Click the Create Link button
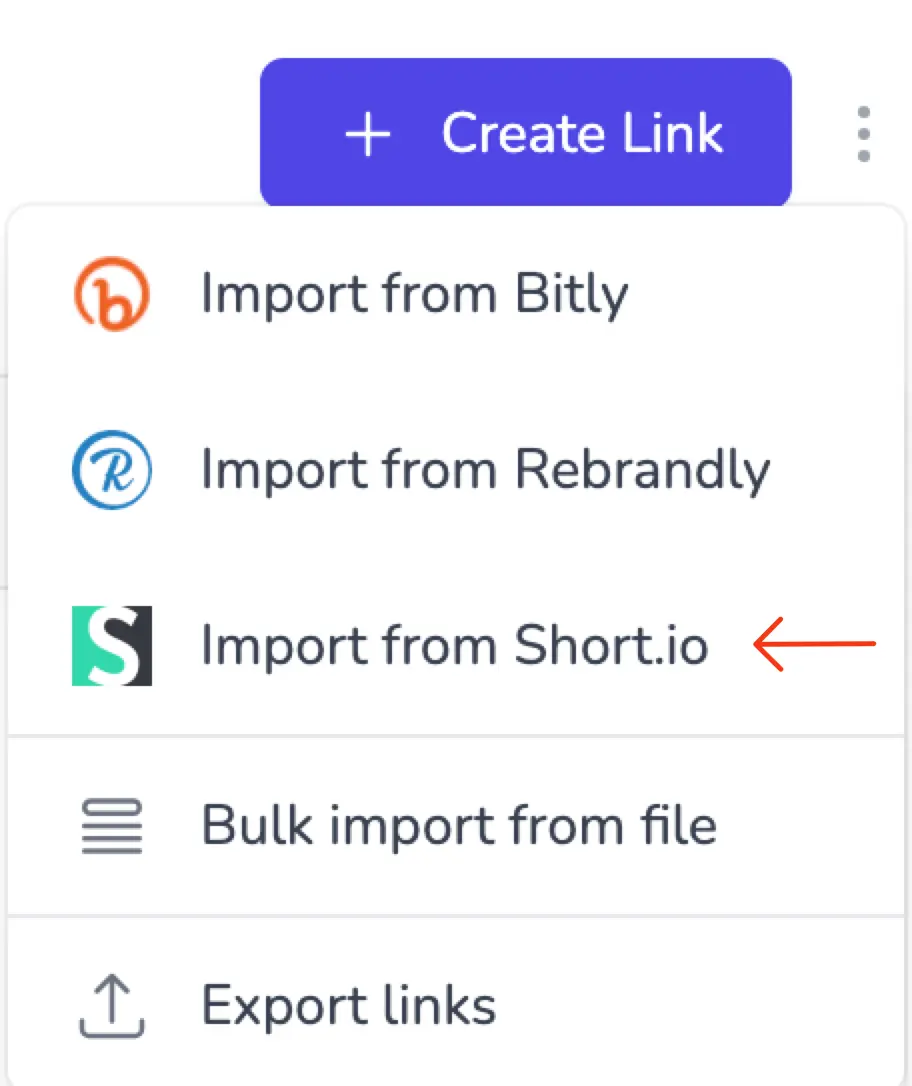 click(x=525, y=132)
